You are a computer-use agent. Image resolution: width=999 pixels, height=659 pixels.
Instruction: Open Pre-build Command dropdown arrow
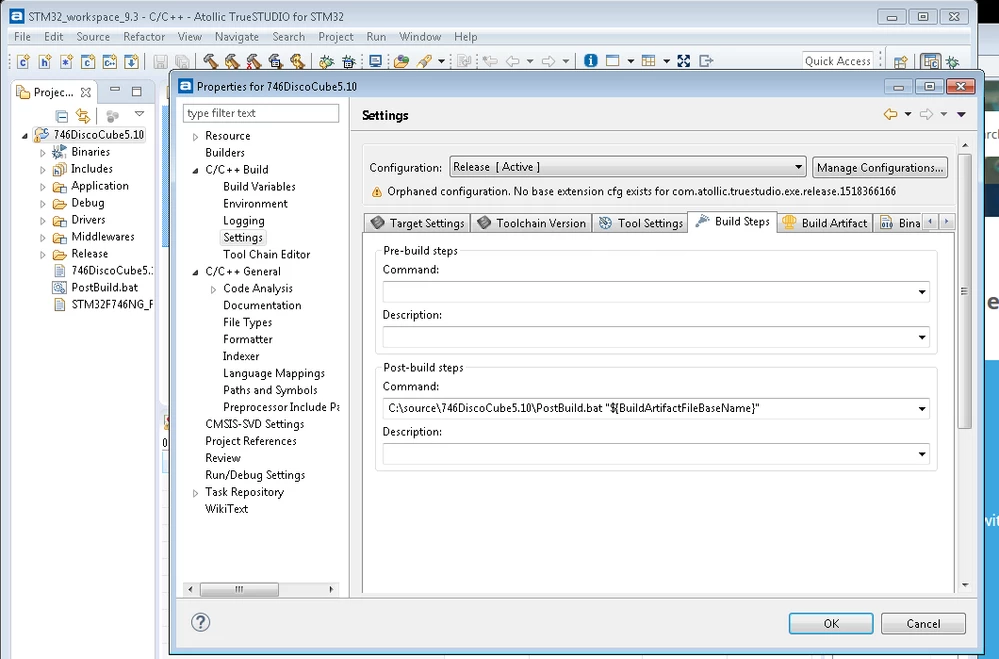pos(921,292)
